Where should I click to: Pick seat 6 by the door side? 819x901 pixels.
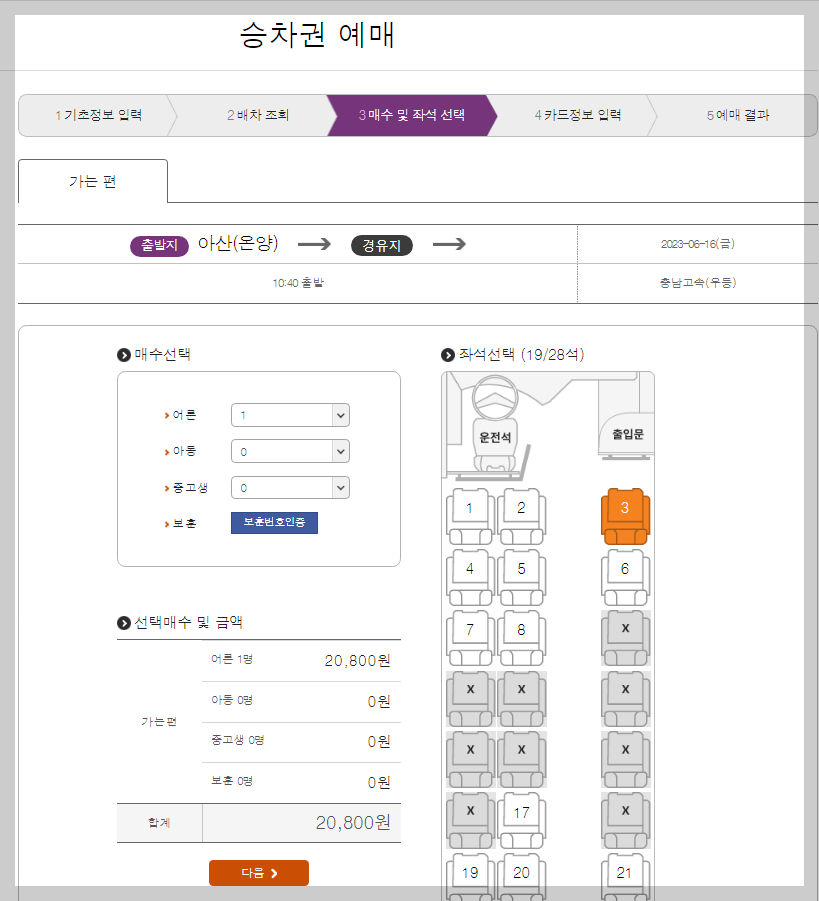coord(625,577)
